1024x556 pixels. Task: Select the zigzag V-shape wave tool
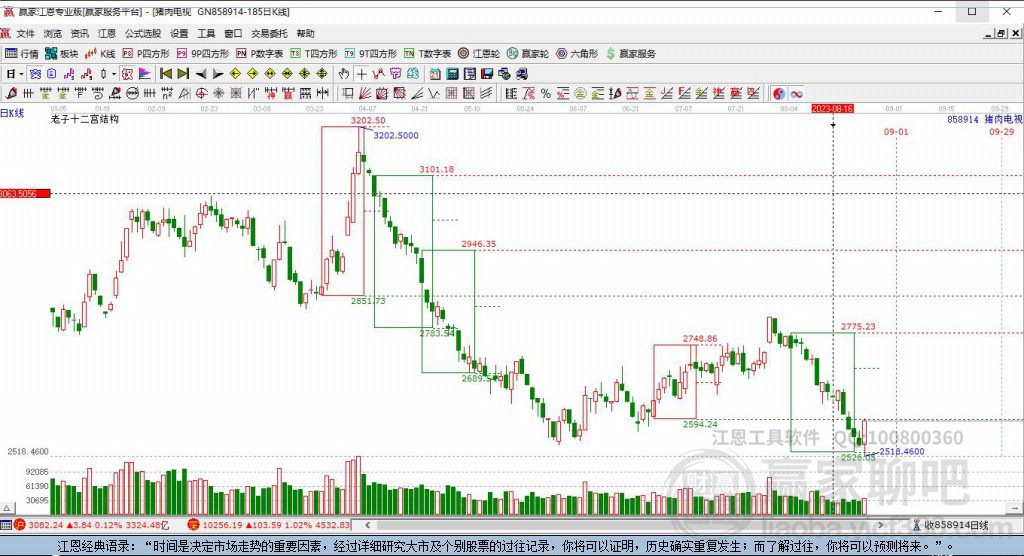point(434,93)
